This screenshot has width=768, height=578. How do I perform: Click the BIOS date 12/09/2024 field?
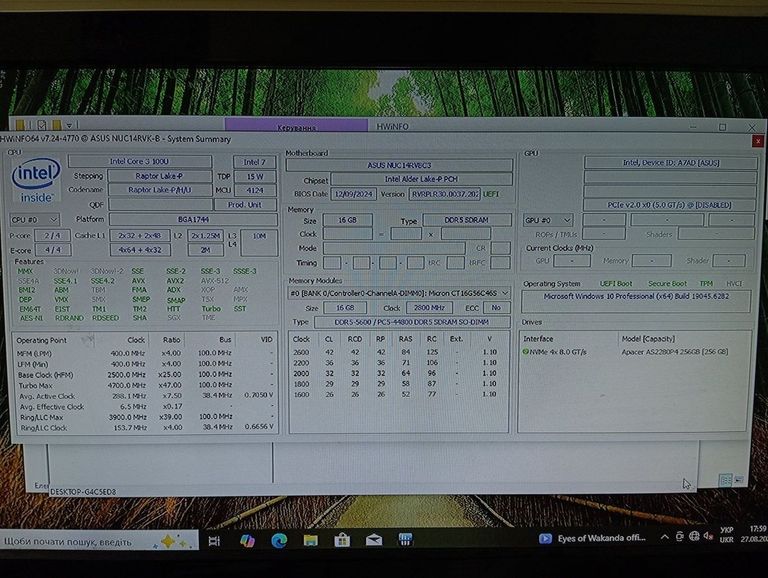point(354,194)
